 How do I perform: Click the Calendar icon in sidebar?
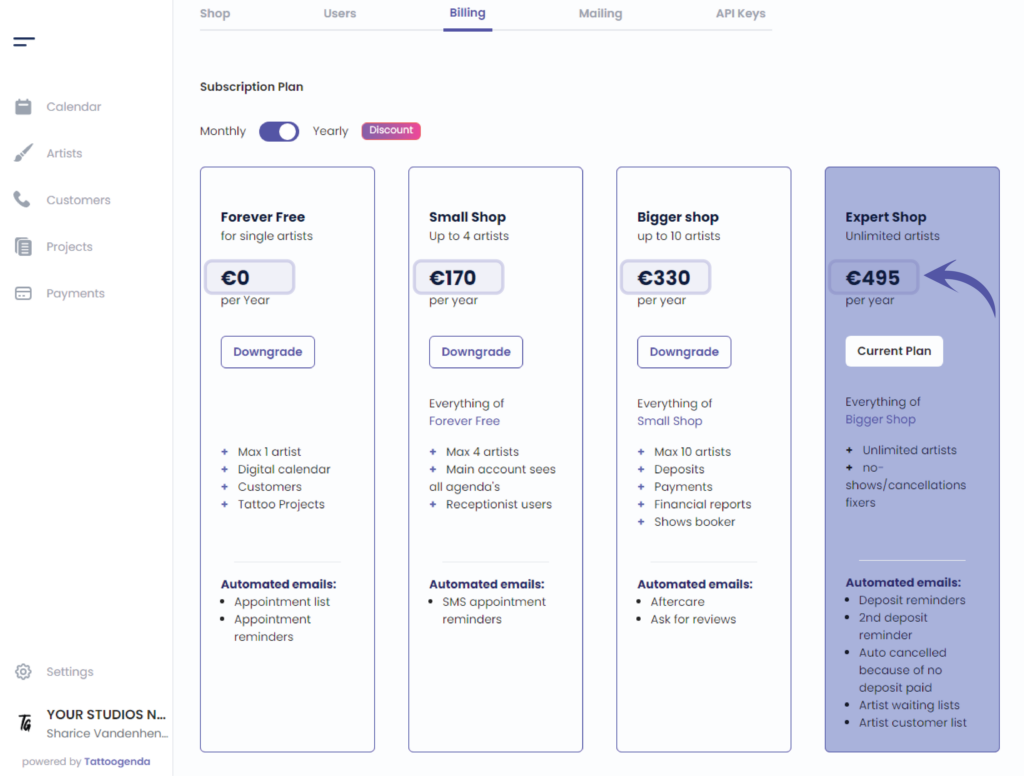point(24,106)
